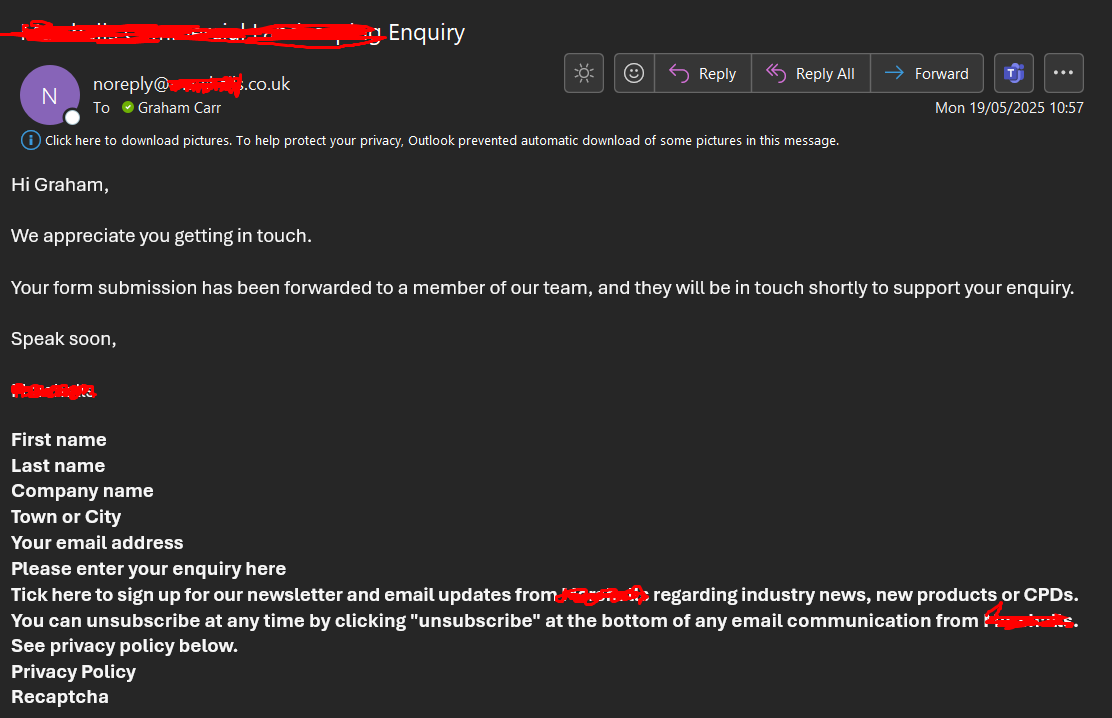Click the Recaptcha text at the bottom
Screen dimensions: 1112x718
(60, 697)
